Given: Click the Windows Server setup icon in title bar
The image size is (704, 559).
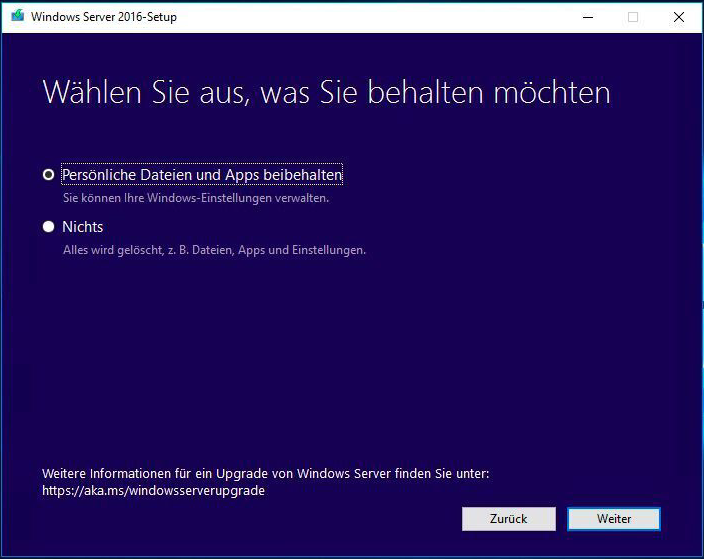Looking at the screenshot, I should pos(18,16).
